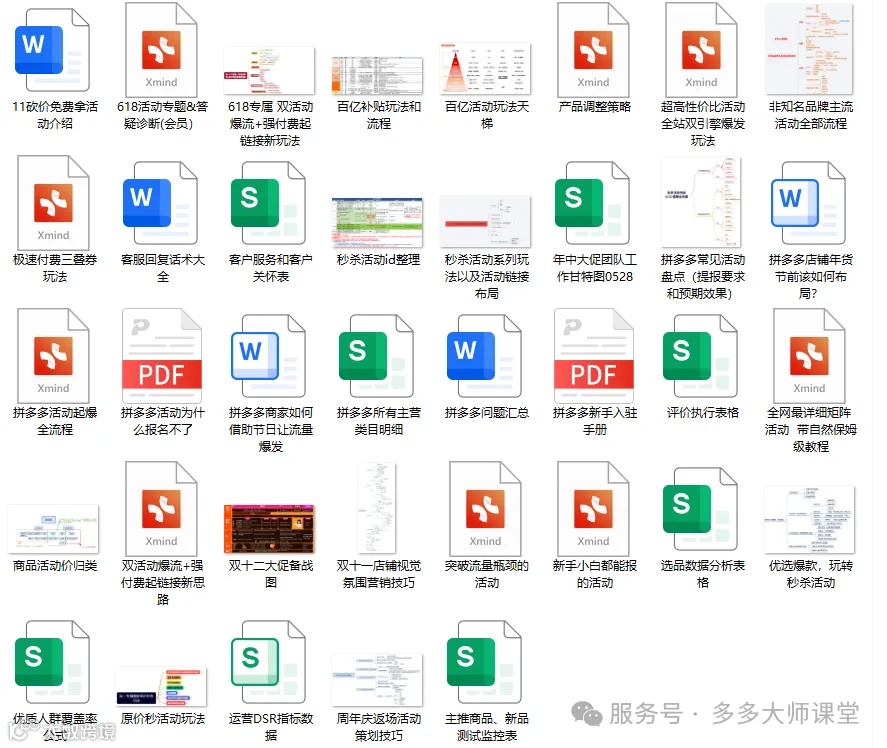This screenshot has height=748, width=887.
Task: Click the file name 选品数据分析表格
Action: click(x=703, y=574)
